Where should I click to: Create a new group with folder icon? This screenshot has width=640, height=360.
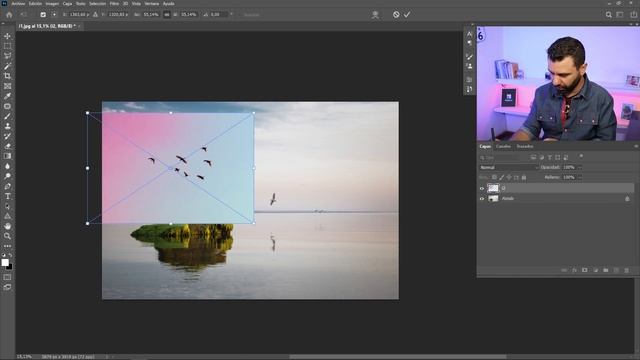tap(606, 270)
